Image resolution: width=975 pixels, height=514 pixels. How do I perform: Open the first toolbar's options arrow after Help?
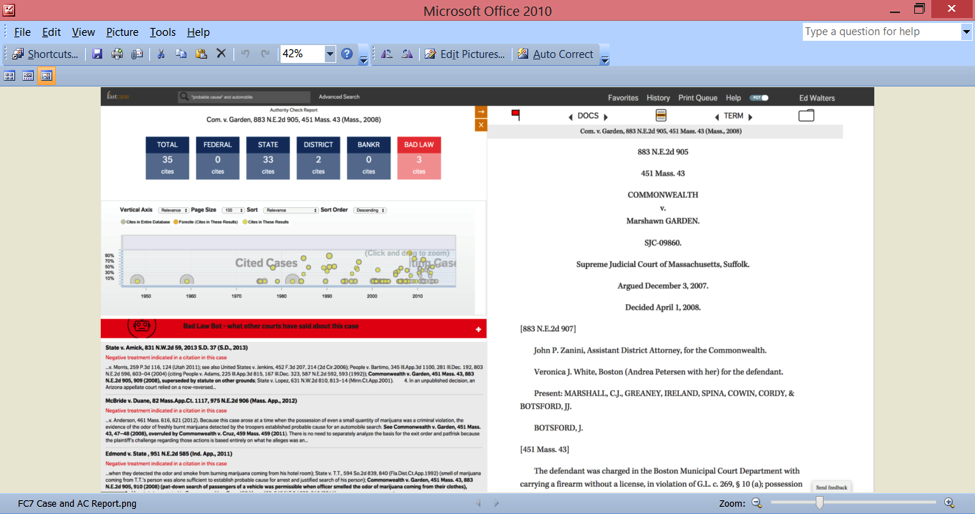click(363, 58)
